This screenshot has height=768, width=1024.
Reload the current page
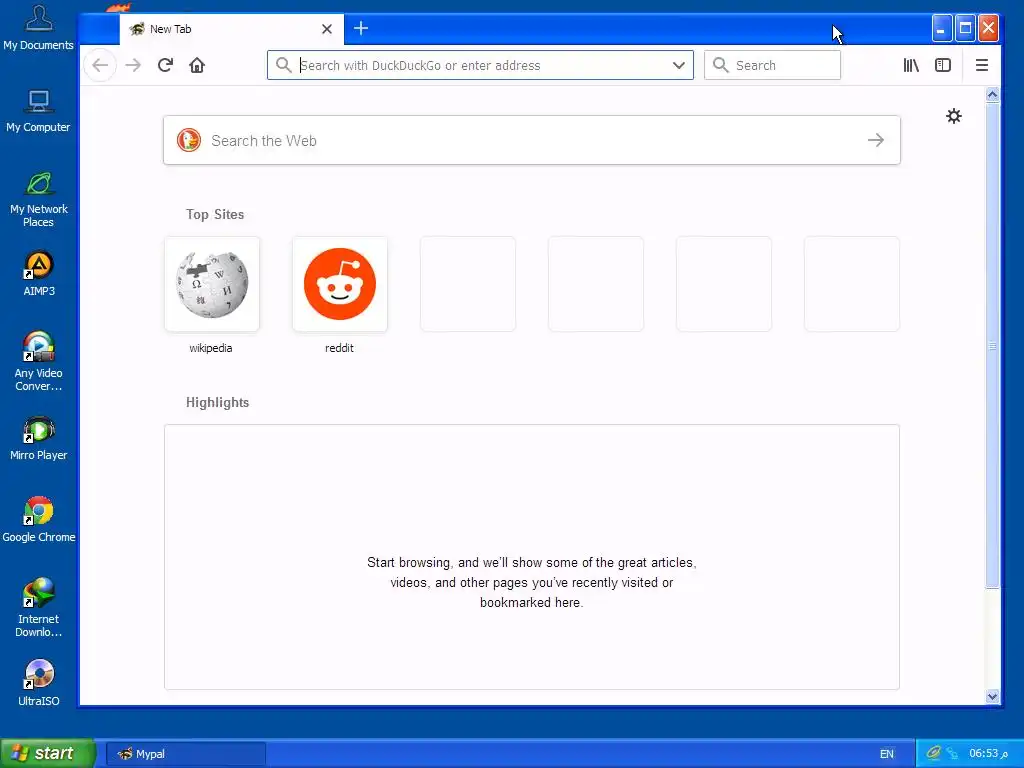click(165, 65)
